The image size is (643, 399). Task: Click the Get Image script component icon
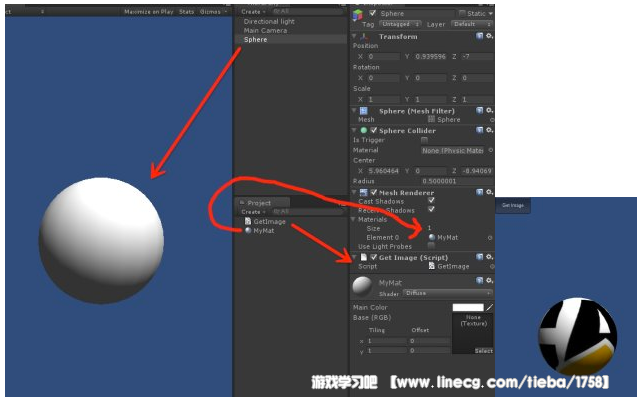(363, 257)
